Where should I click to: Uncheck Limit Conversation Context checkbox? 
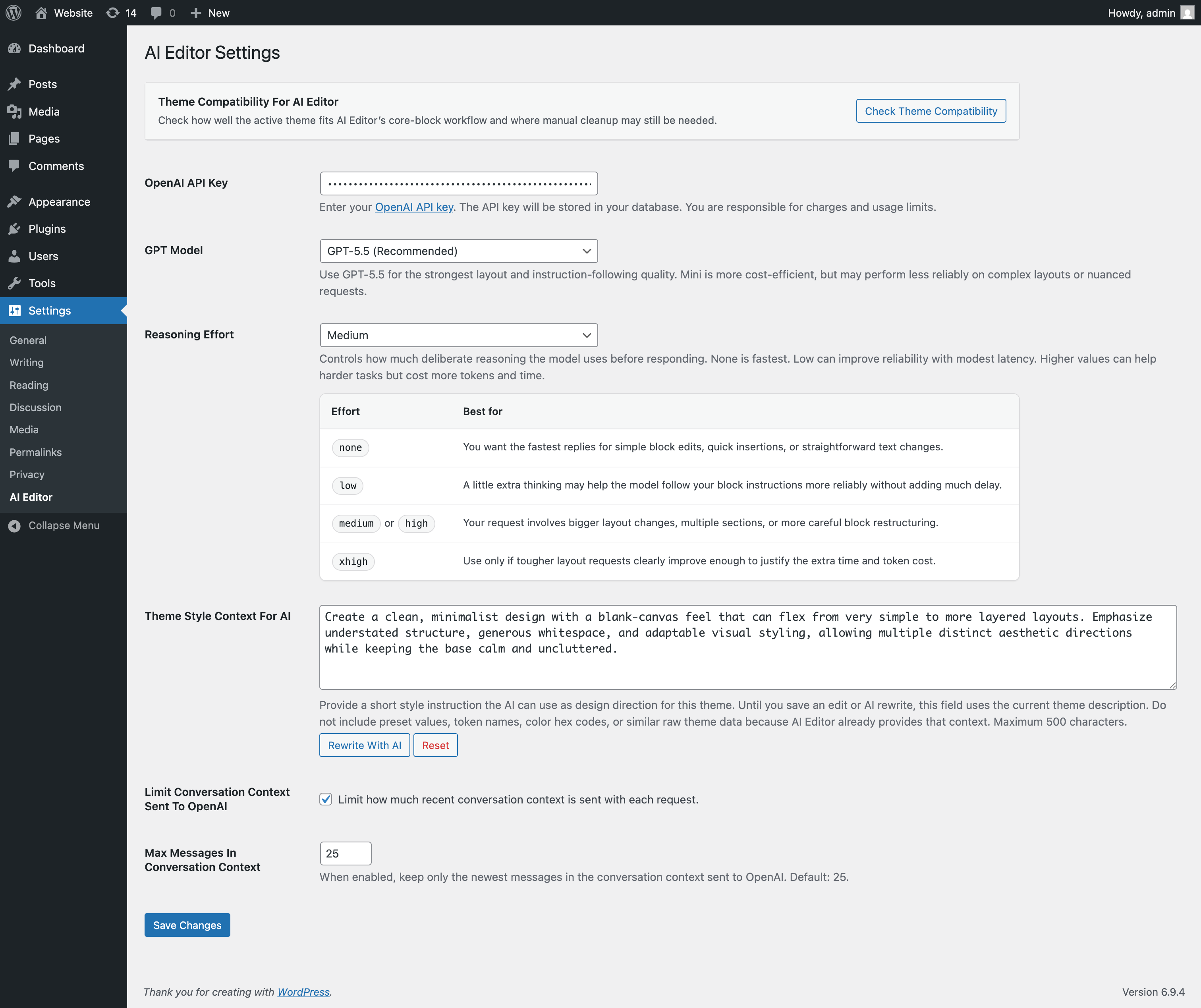tap(325, 799)
